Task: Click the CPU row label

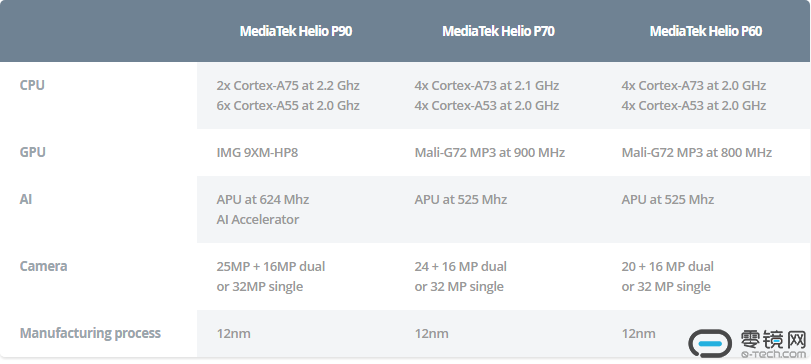Action: pos(32,85)
